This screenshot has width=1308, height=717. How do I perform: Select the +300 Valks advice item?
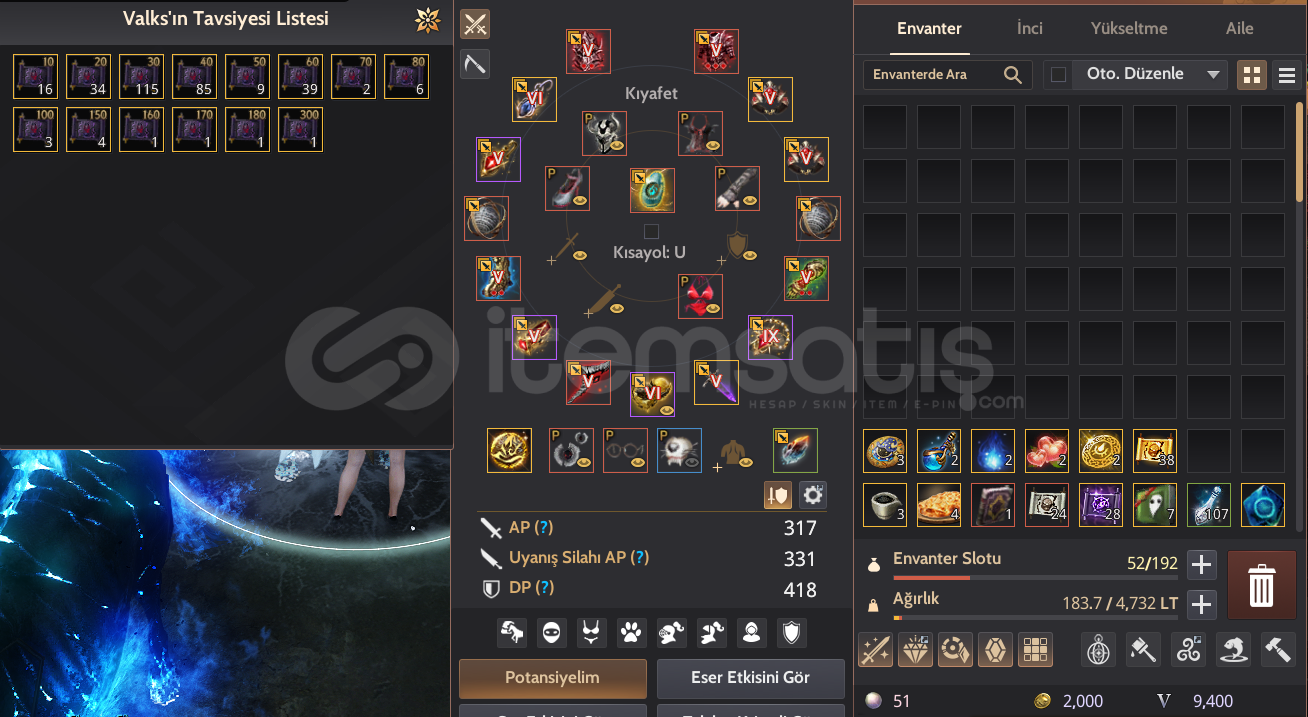pos(300,130)
